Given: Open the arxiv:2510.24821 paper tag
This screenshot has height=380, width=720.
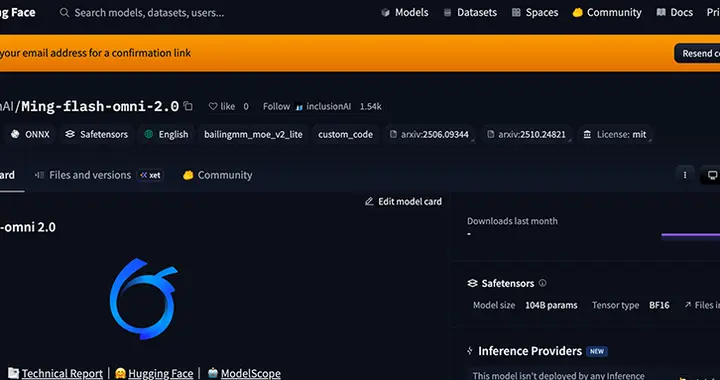Looking at the screenshot, I should click(526, 134).
